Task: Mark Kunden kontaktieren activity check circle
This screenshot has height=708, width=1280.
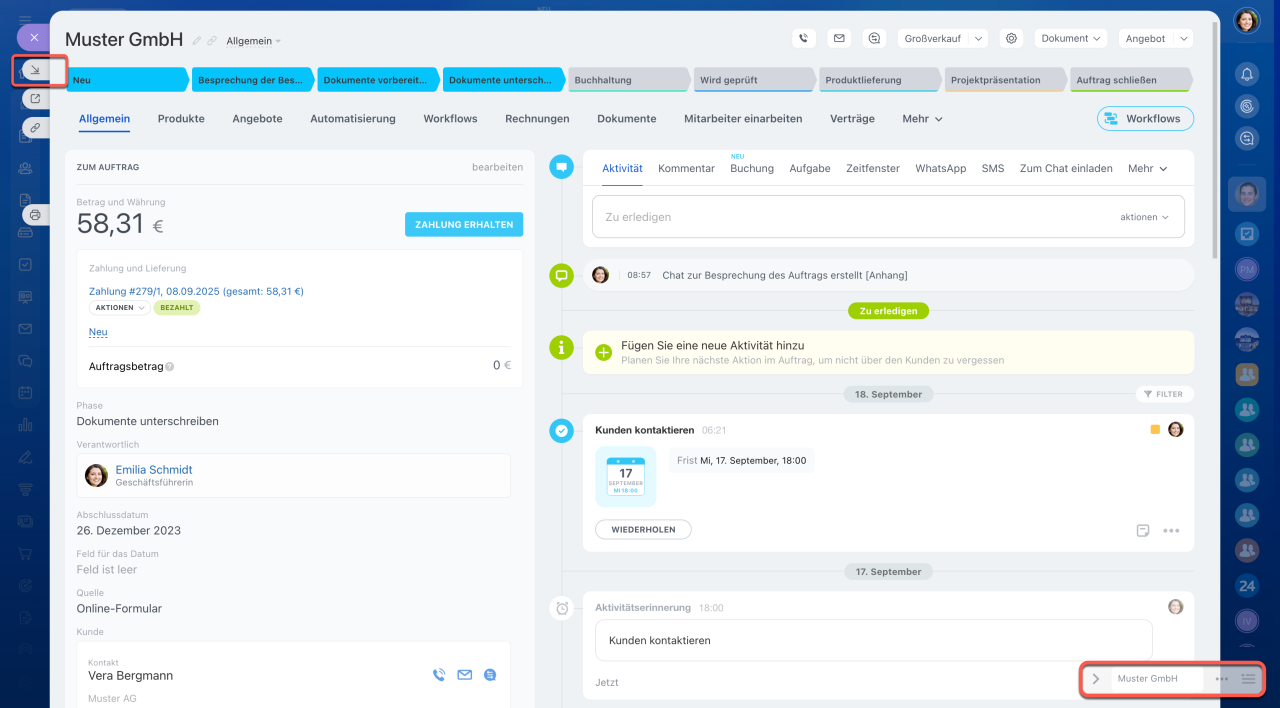Action: pyautogui.click(x=562, y=430)
